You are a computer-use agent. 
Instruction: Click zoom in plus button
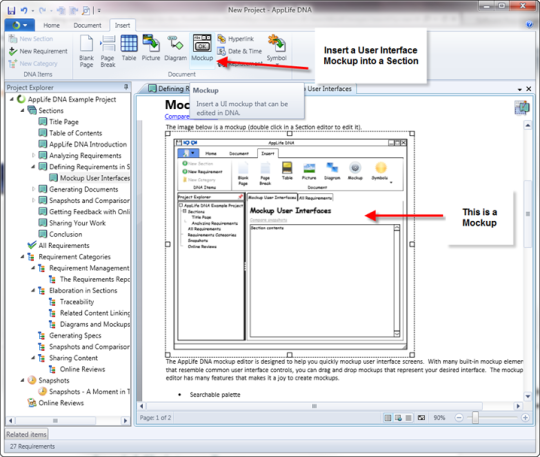click(x=525, y=418)
